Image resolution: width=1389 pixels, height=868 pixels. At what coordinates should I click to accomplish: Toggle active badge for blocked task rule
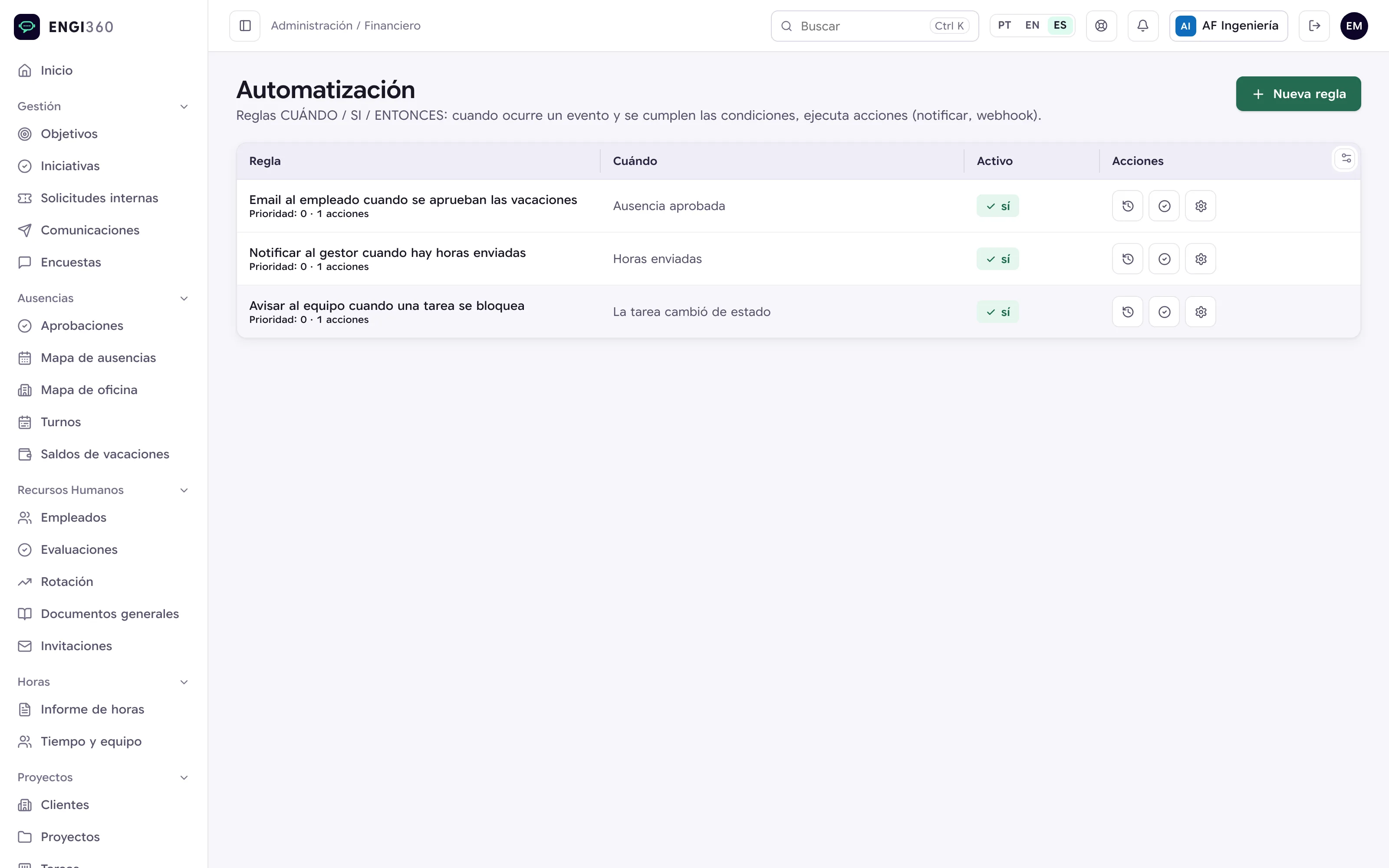[x=997, y=312]
